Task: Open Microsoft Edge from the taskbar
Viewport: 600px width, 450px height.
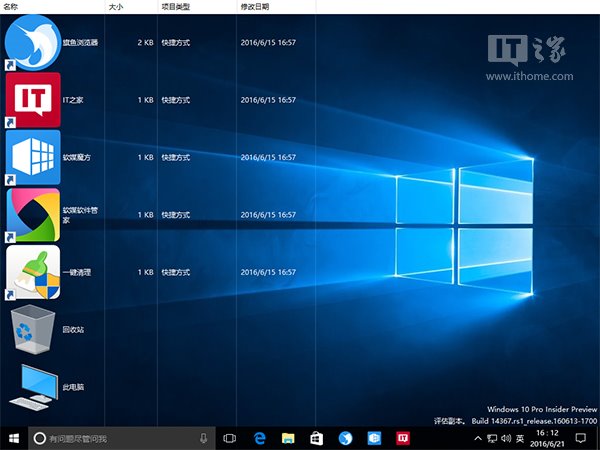Action: coord(258,438)
